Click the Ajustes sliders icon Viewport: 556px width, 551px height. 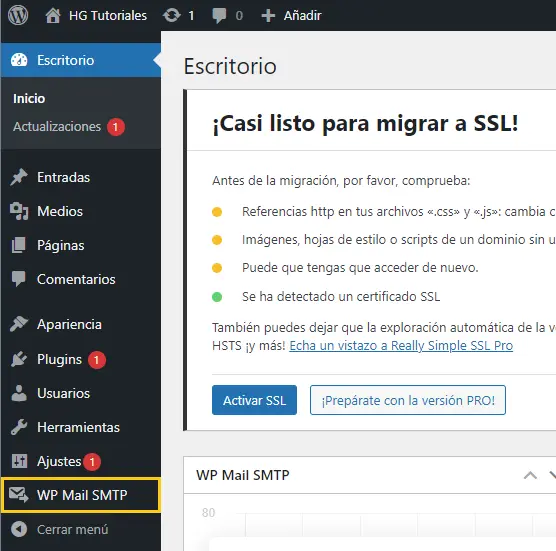[19, 461]
